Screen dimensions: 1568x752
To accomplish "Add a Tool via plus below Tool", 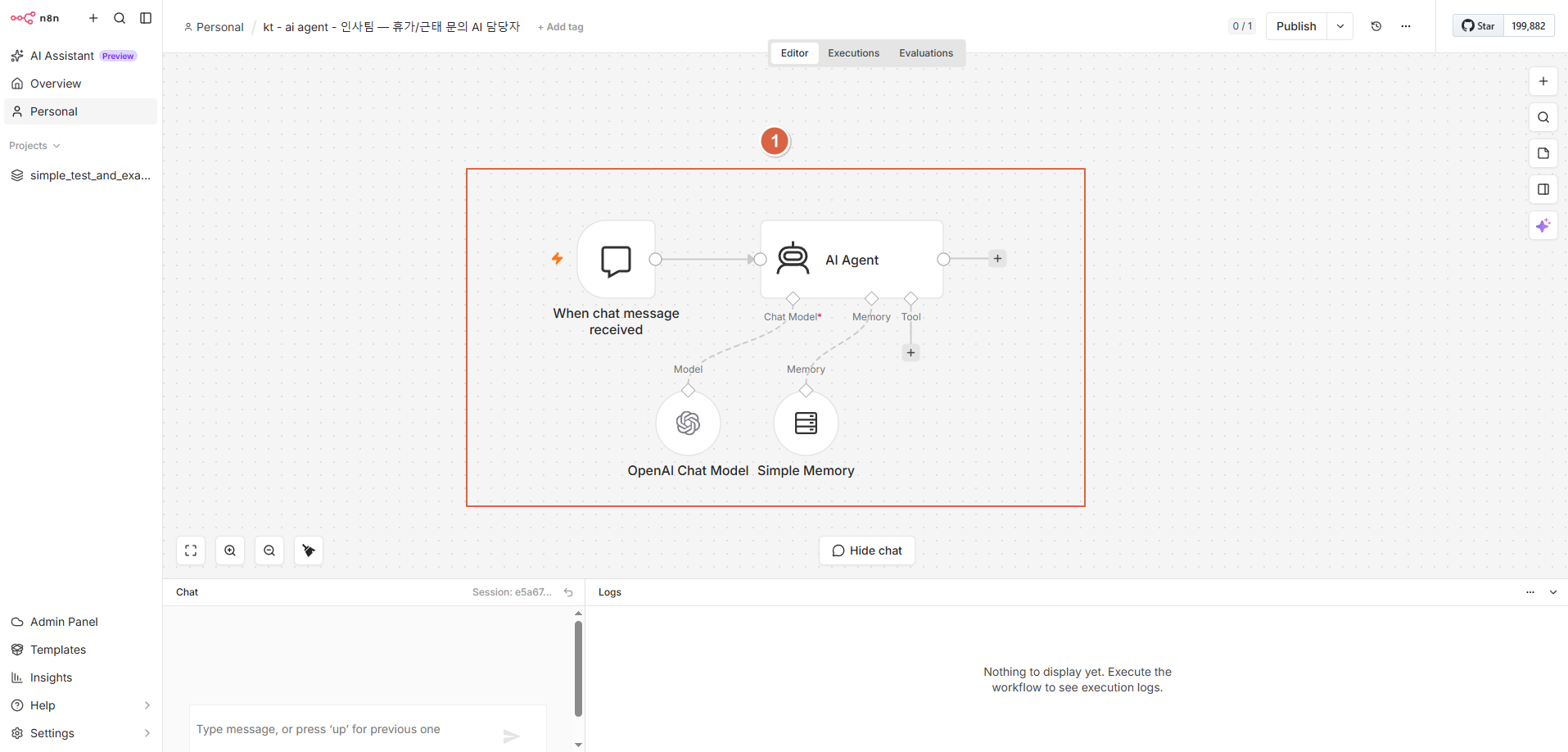I will coord(911,353).
